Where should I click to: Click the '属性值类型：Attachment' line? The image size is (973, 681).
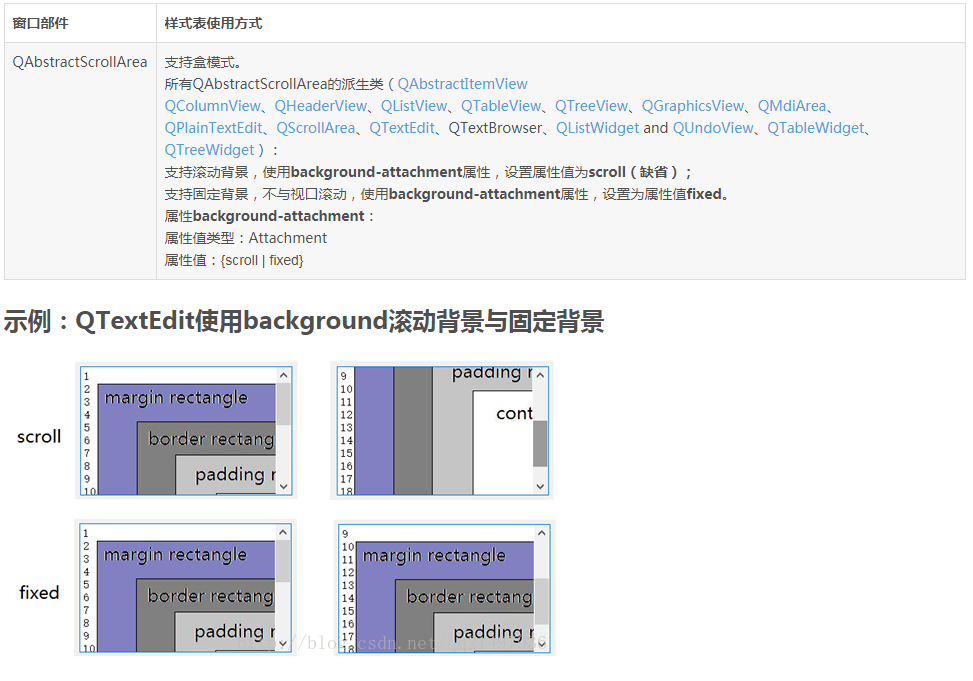pyautogui.click(x=245, y=238)
